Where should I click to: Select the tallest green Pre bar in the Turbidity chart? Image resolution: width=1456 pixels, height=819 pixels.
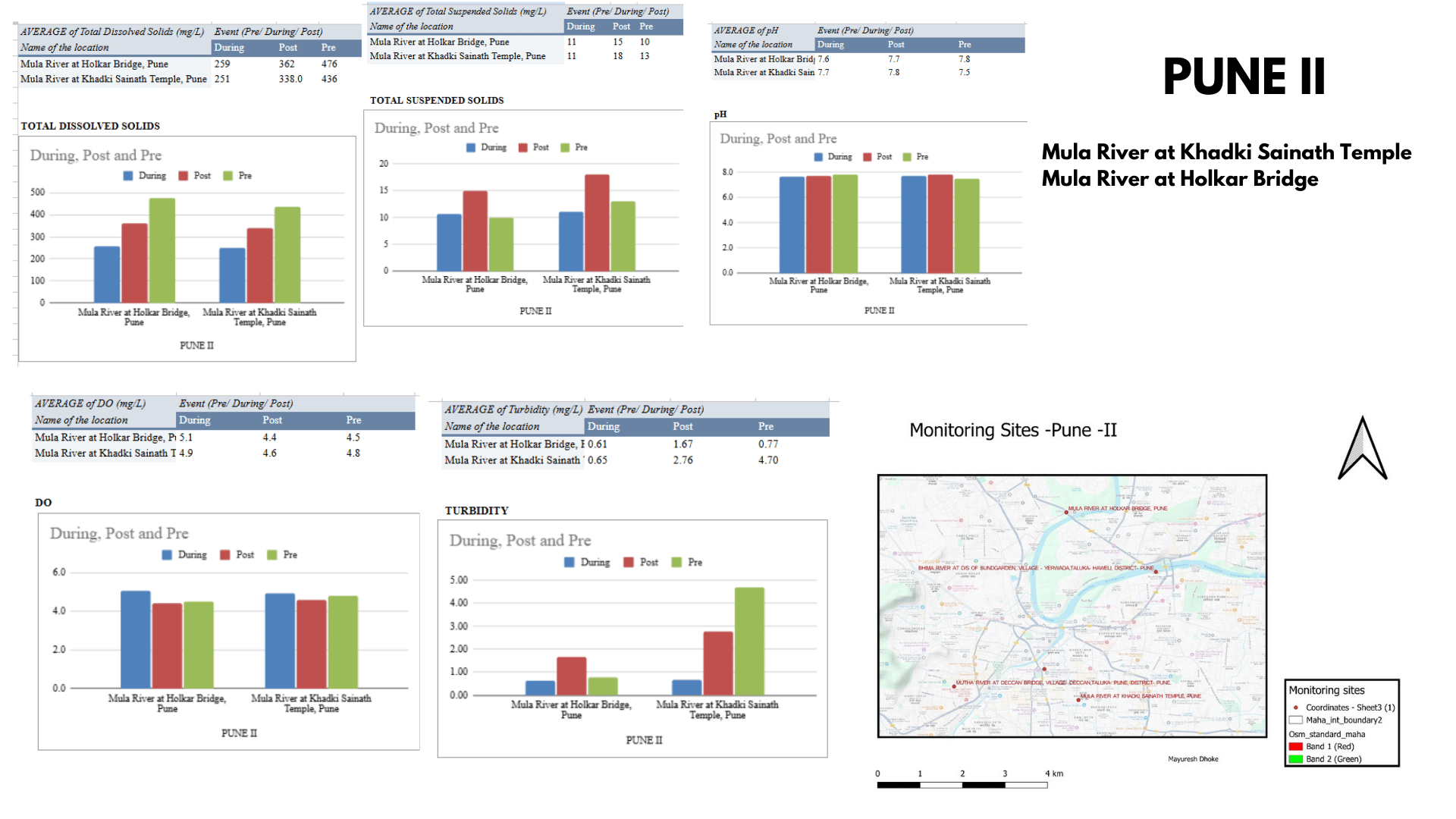[749, 641]
